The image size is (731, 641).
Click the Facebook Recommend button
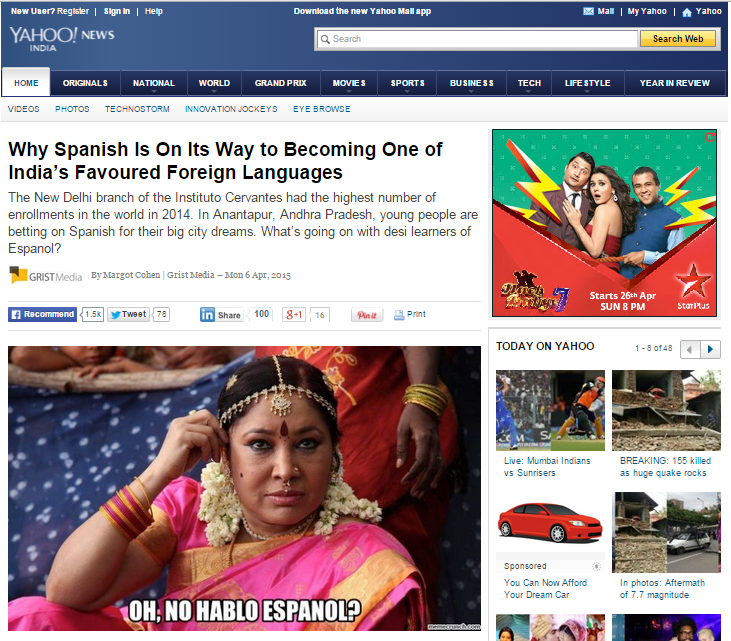pos(43,314)
